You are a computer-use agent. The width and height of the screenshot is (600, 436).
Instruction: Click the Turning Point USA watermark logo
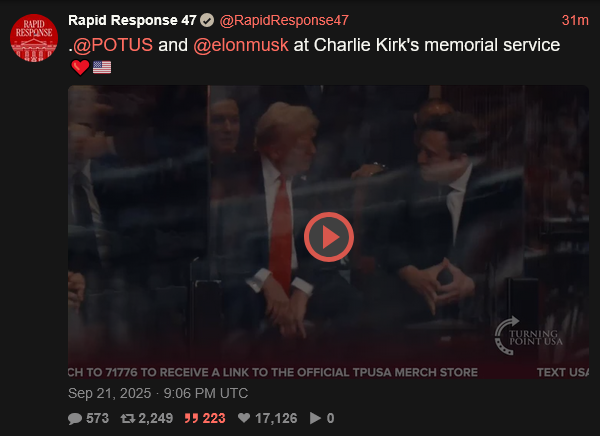(528, 336)
